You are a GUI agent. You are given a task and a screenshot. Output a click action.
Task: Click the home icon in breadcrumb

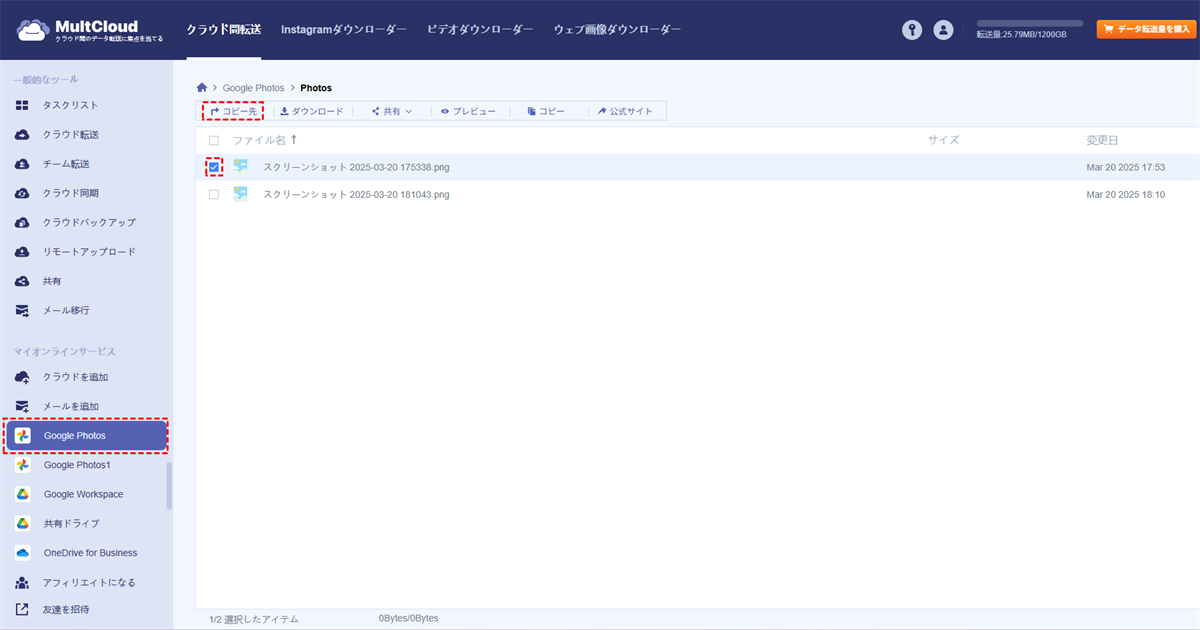(203, 88)
